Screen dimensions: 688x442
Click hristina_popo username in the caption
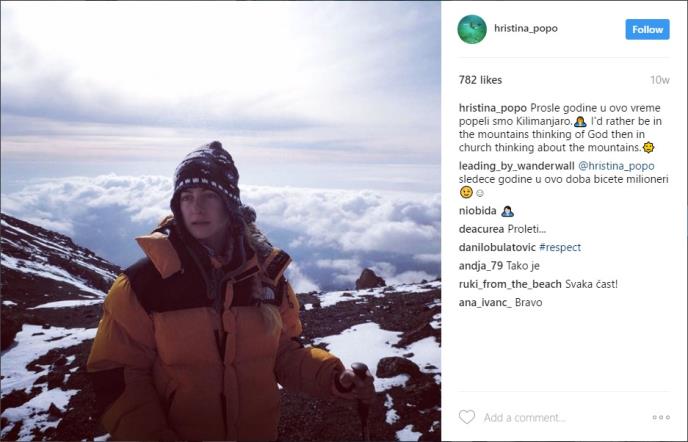(492, 107)
